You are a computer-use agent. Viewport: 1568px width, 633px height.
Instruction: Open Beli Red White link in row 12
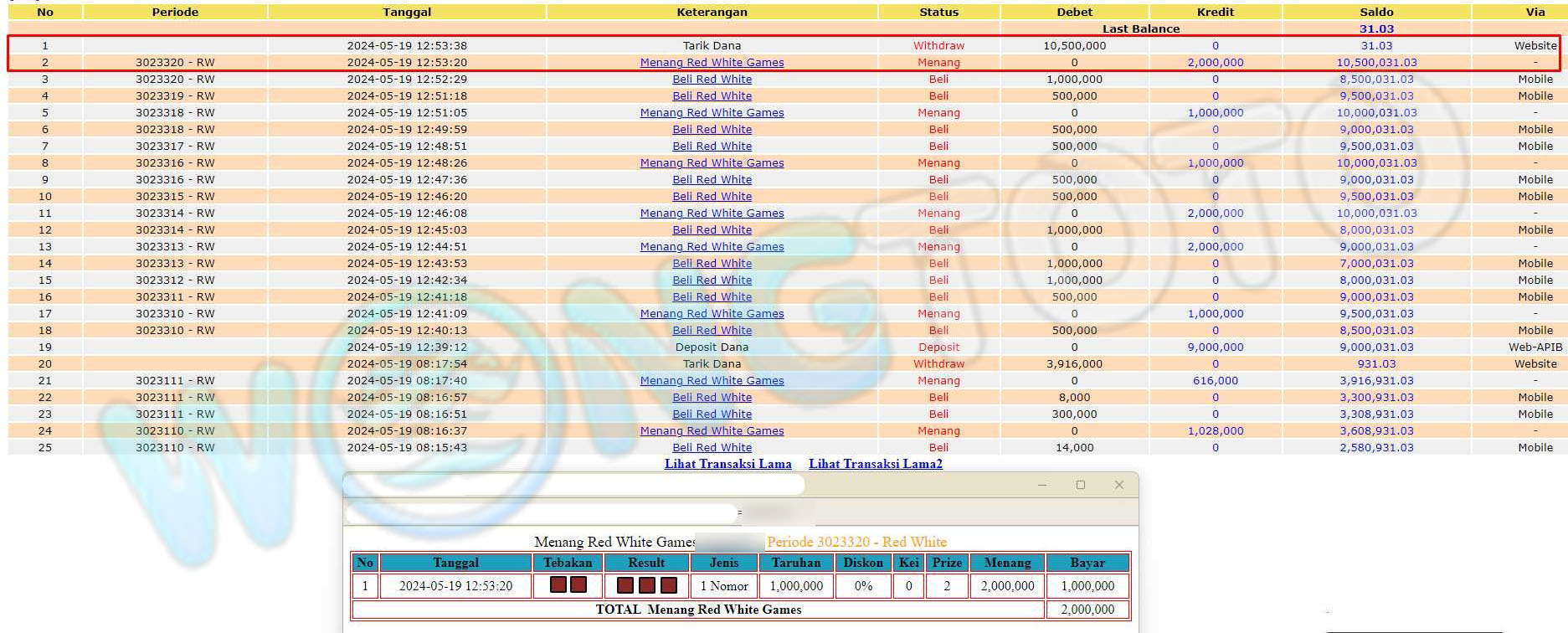712,230
